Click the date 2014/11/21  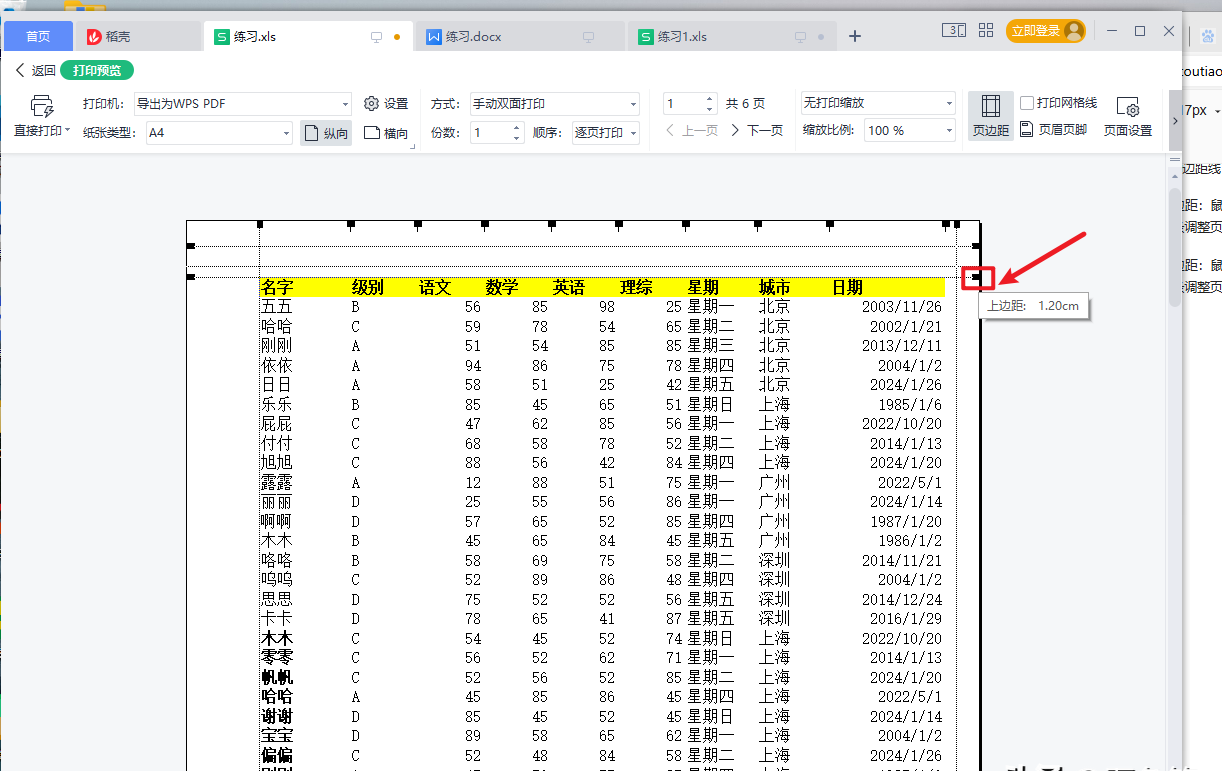(902, 561)
